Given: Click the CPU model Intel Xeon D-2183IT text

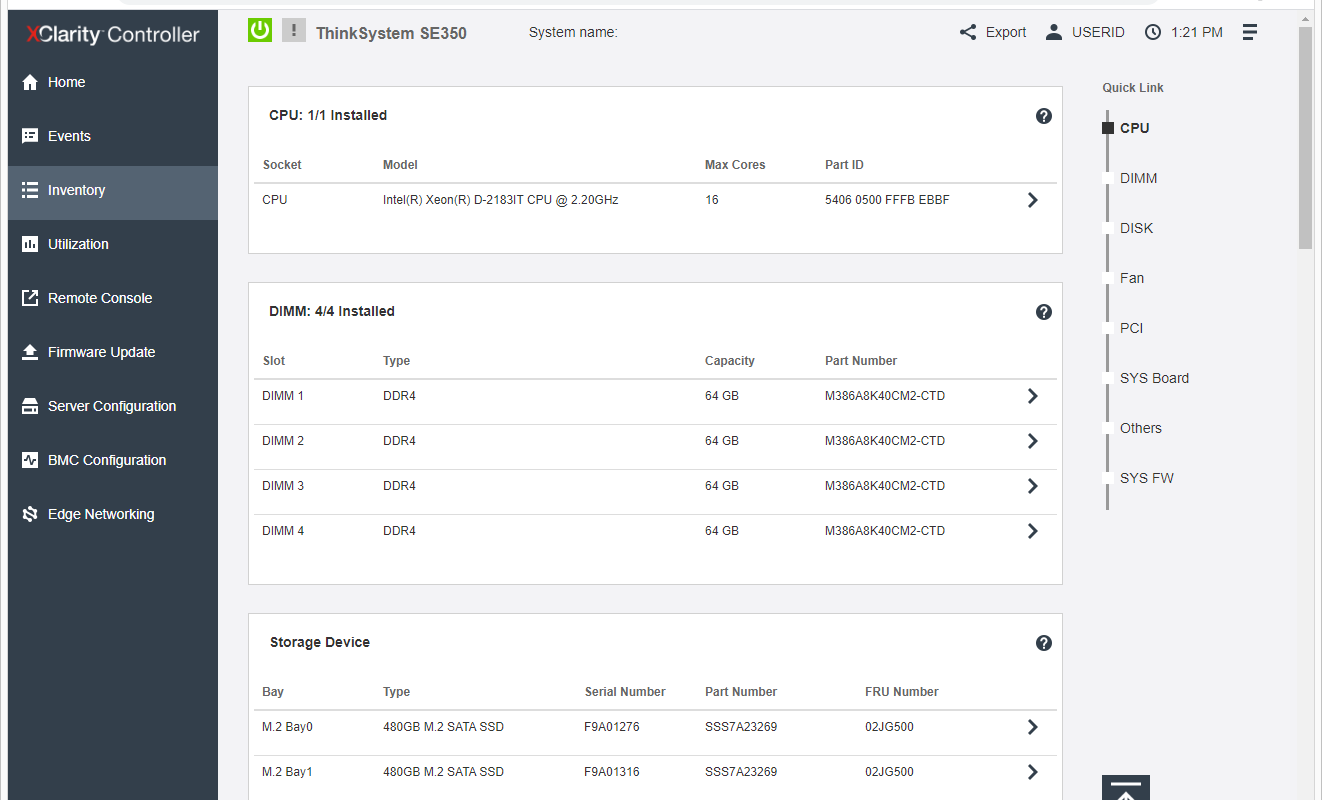Looking at the screenshot, I should point(500,200).
